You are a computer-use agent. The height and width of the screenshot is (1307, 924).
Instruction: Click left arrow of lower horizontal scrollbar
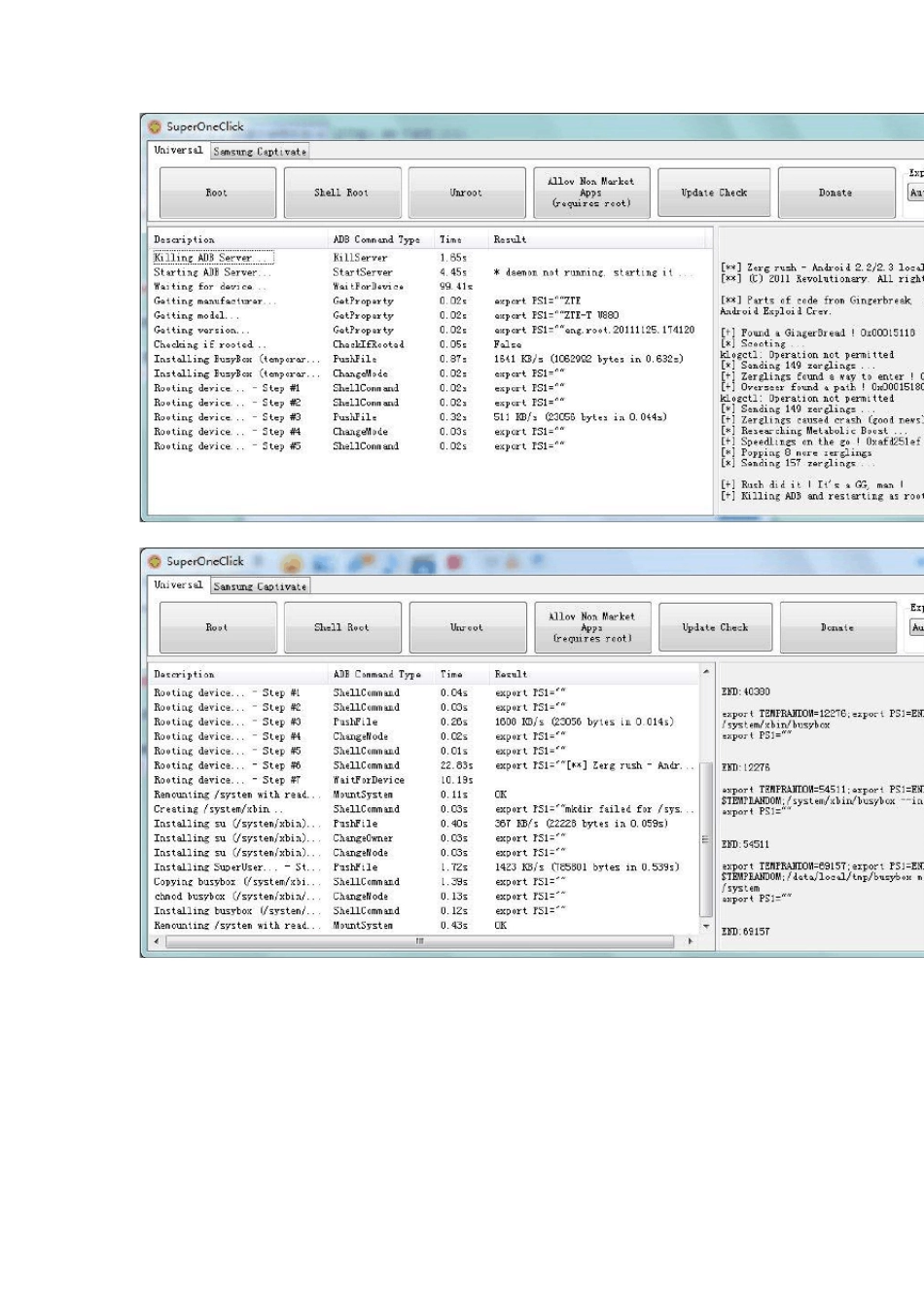pos(158,940)
